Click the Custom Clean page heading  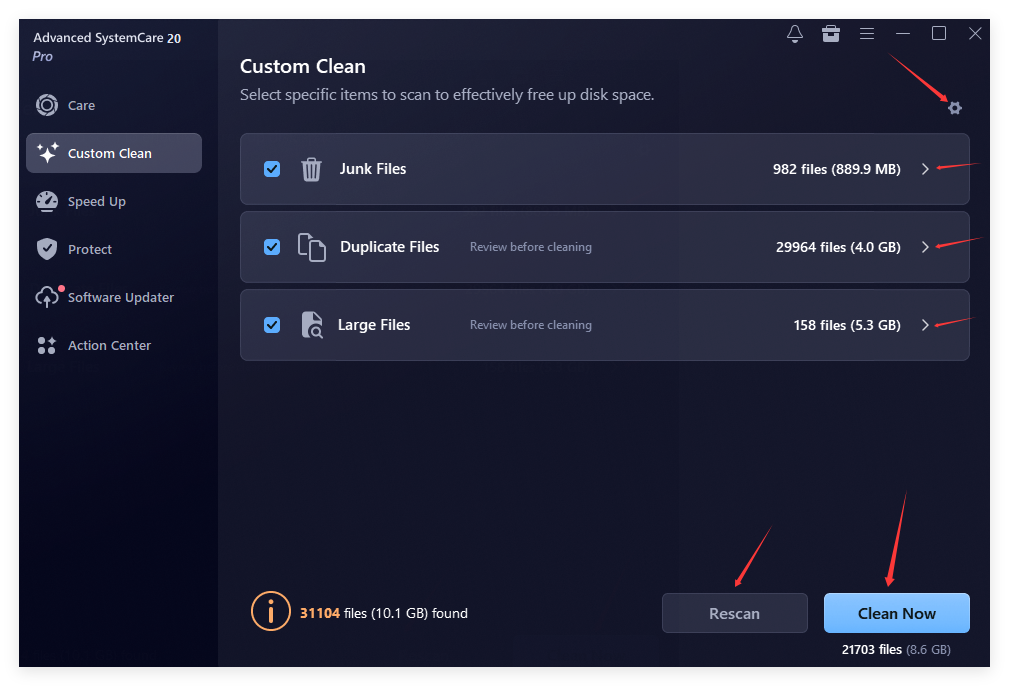coord(302,66)
